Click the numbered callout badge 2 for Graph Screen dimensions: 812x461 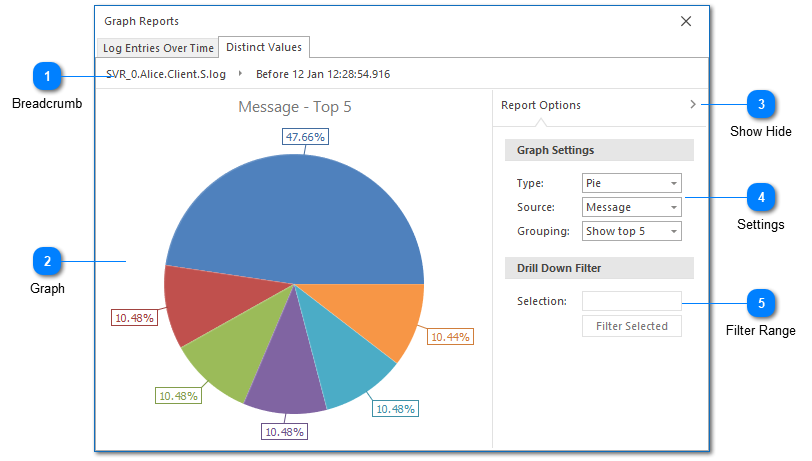click(47, 261)
